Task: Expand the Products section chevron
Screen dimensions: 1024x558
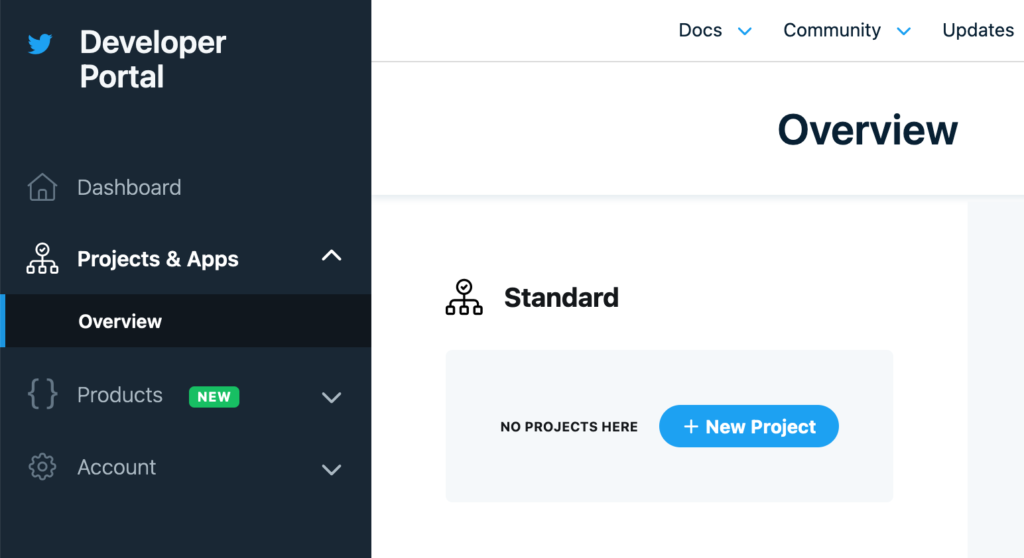Action: [332, 397]
